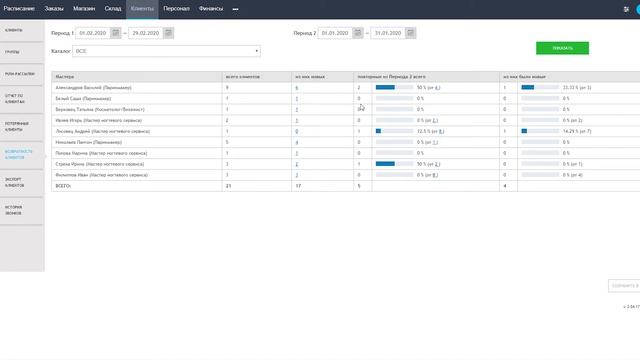Select master Лисовец Андрей row name
The height and width of the screenshot is (360, 640).
(x=103, y=131)
